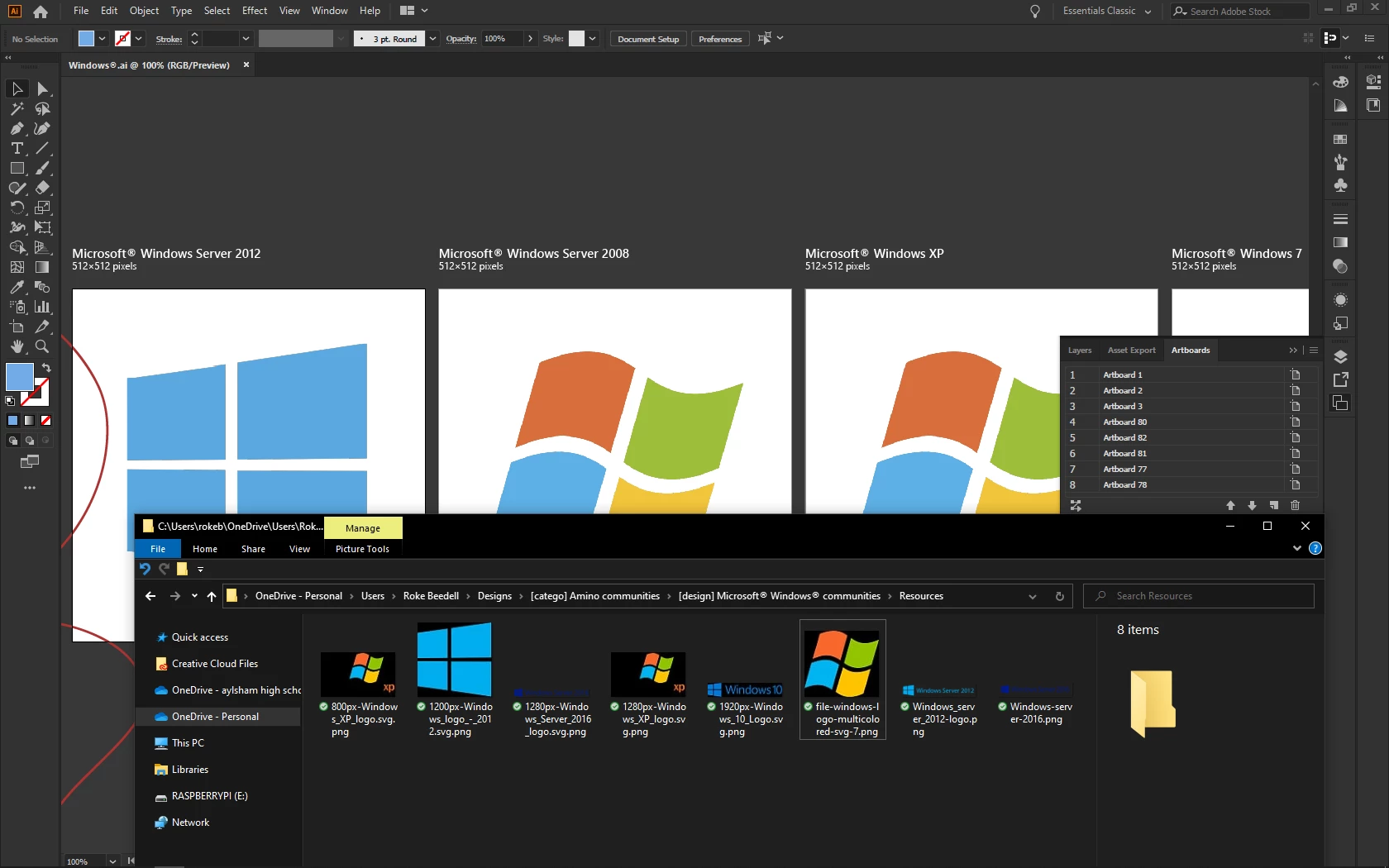Pick the Paintbrush tool
This screenshot has height=868, width=1389.
(42, 168)
